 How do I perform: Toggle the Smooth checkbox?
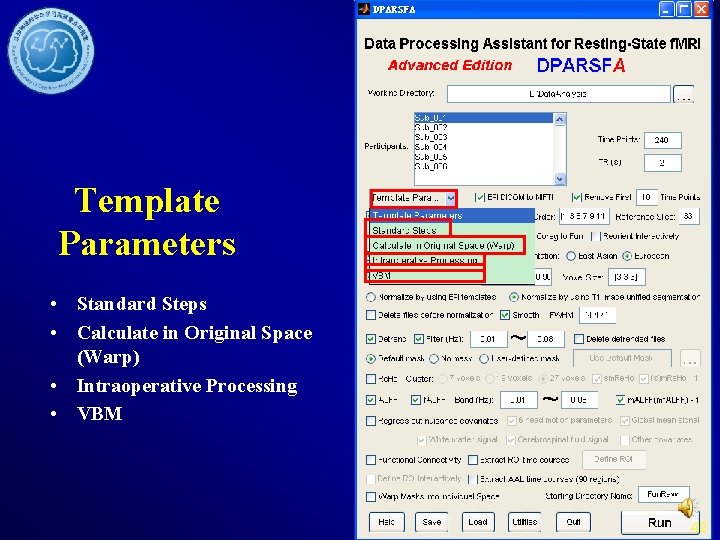(x=505, y=315)
